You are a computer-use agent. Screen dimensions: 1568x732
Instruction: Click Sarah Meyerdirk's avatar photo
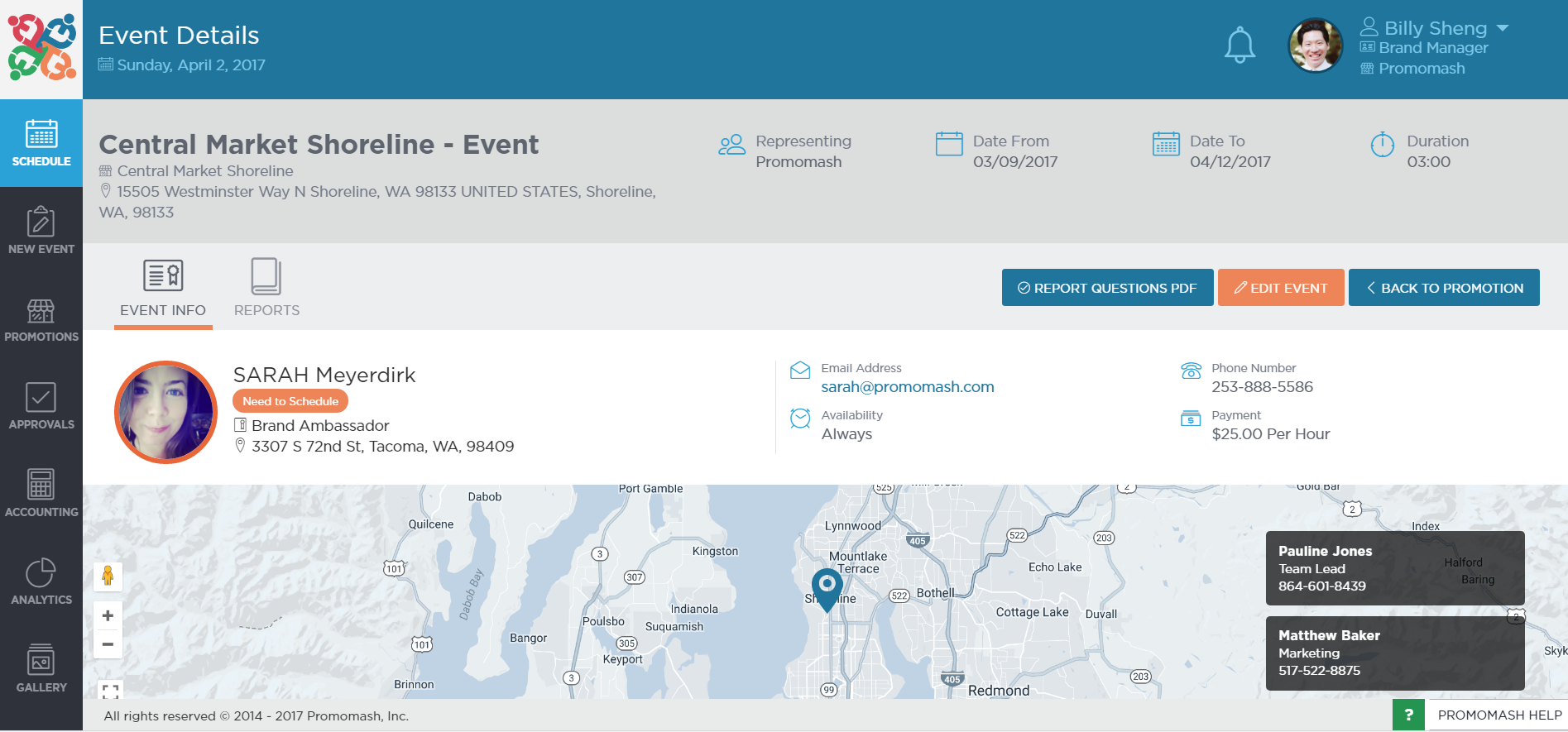point(165,412)
